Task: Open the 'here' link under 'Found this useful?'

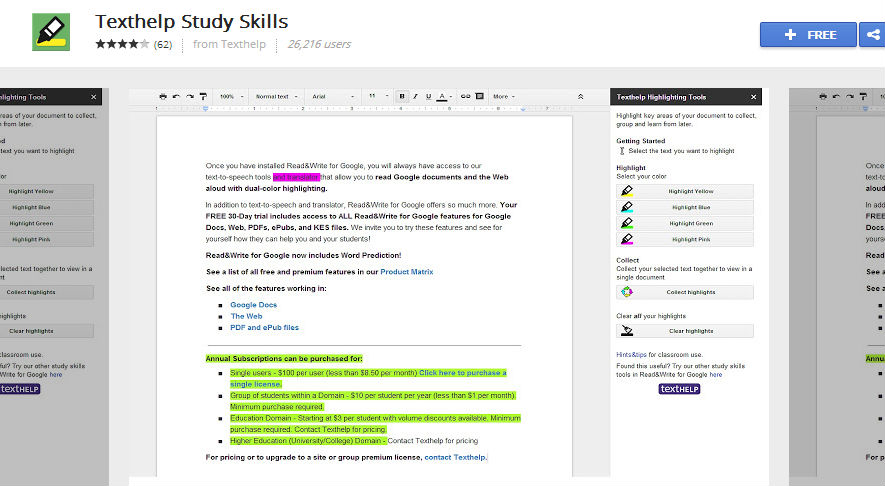Action: [x=716, y=374]
